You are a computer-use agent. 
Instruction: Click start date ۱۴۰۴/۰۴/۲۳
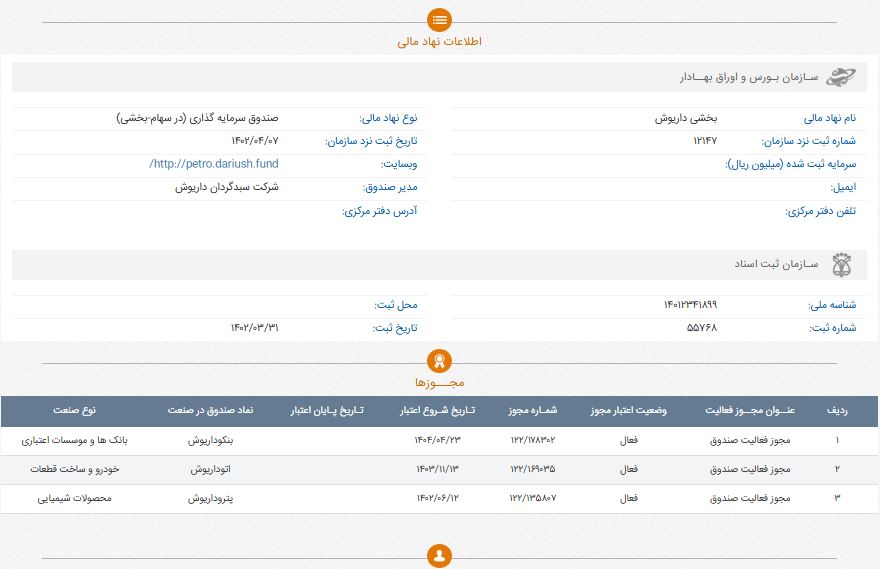pos(437,440)
